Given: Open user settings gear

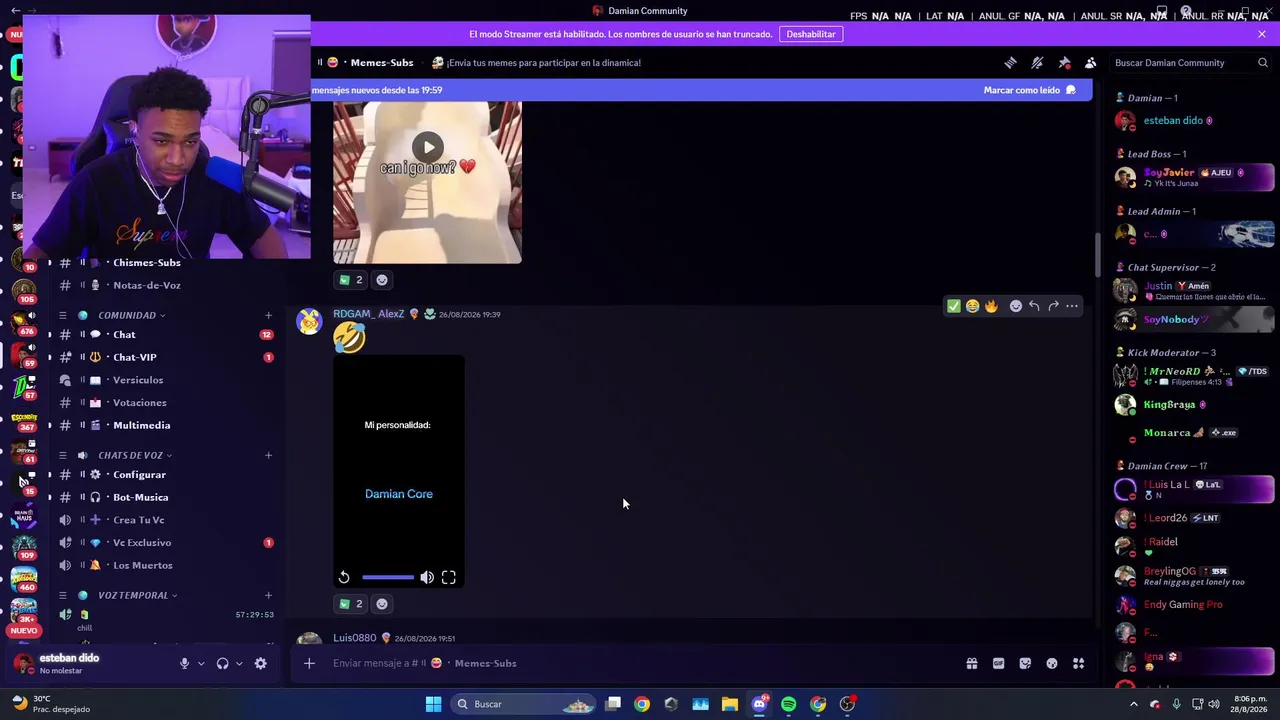Looking at the screenshot, I should [261, 663].
